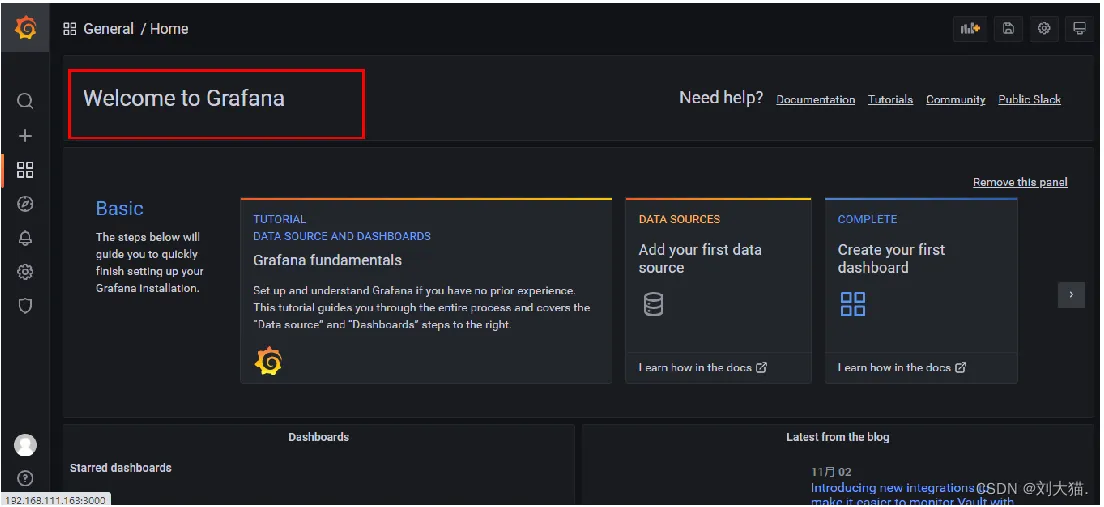
Task: Open the 'Create your first dashboard' card
Action: 921,291
